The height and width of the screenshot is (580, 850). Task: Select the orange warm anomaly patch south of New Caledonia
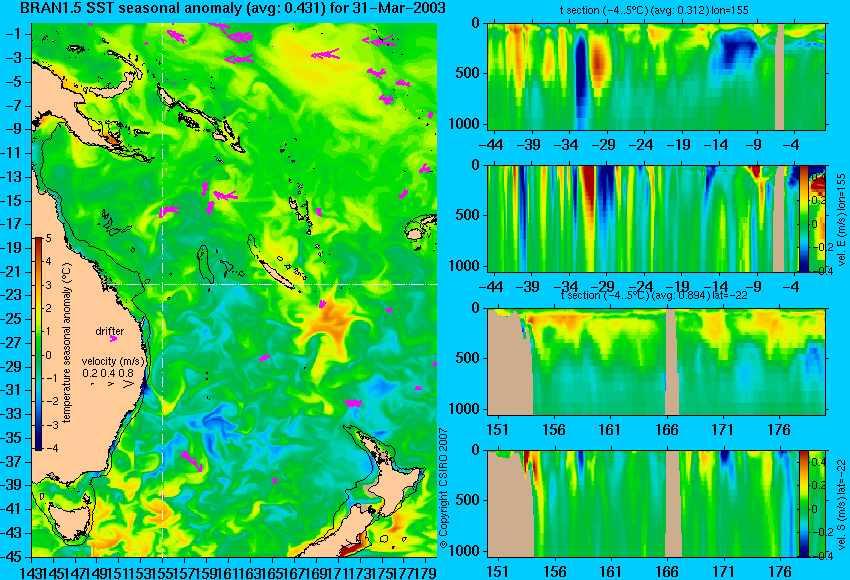(329, 324)
